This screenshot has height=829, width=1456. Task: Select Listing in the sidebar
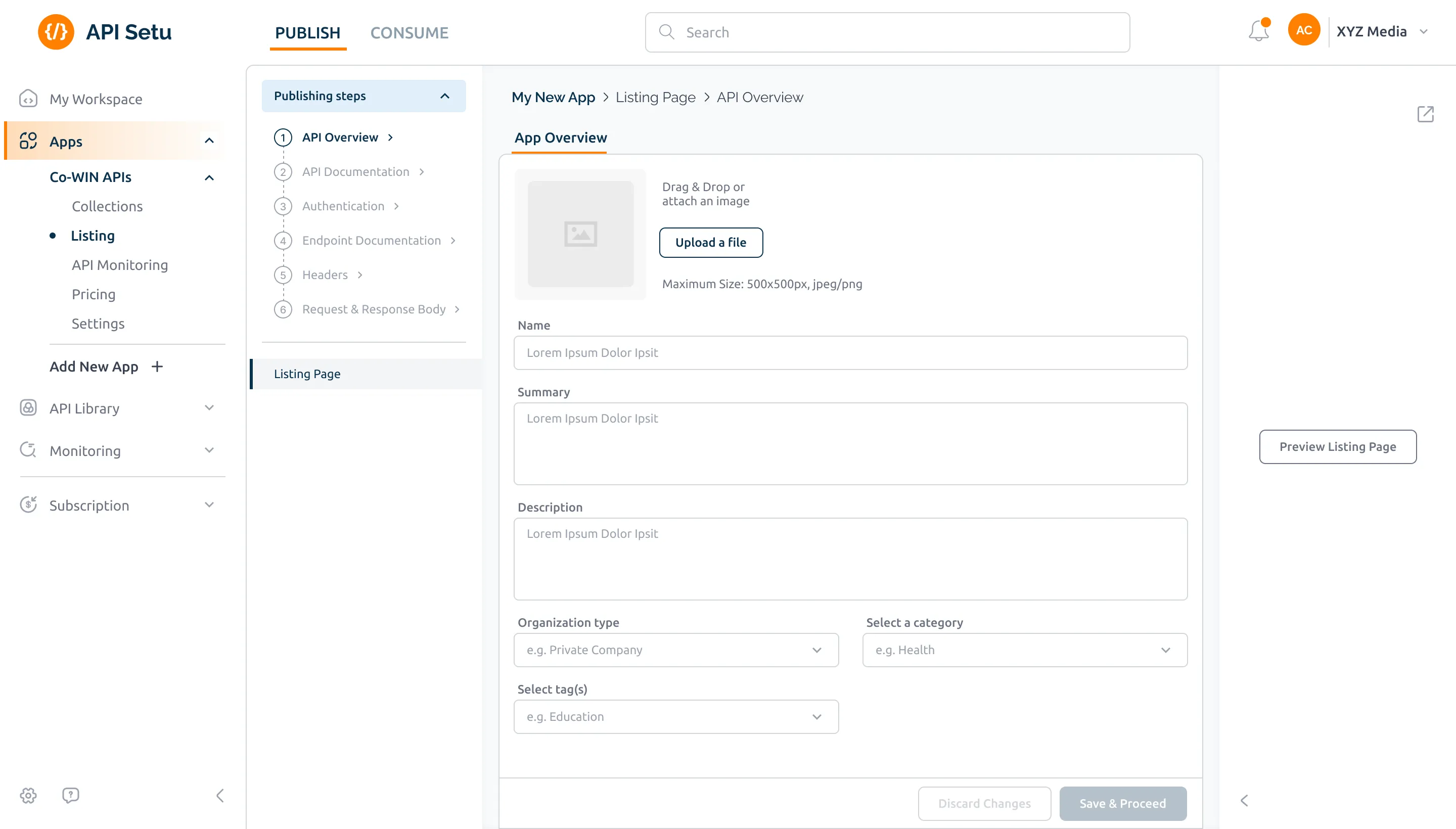tap(92, 235)
